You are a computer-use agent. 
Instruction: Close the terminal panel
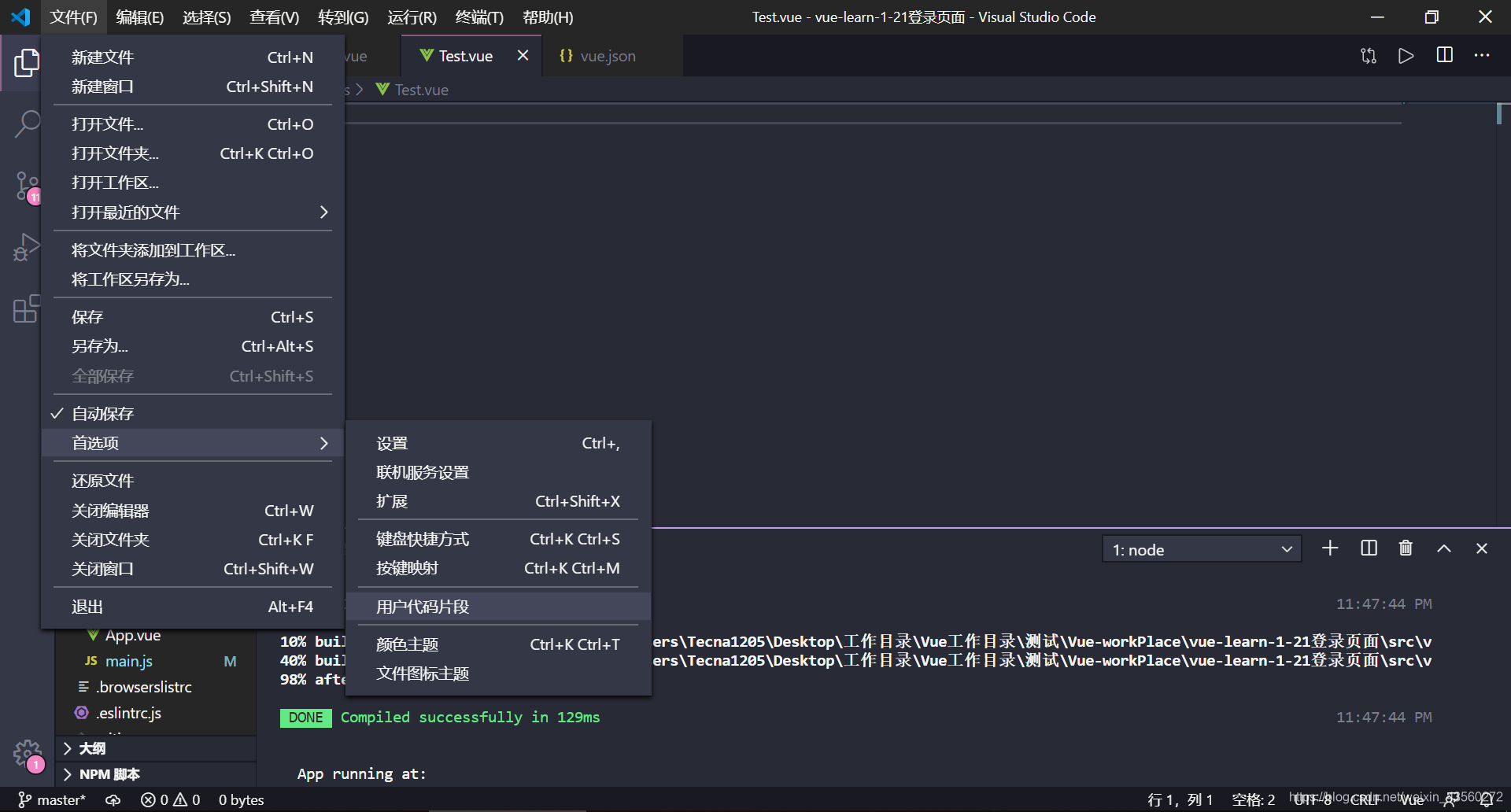click(x=1482, y=548)
